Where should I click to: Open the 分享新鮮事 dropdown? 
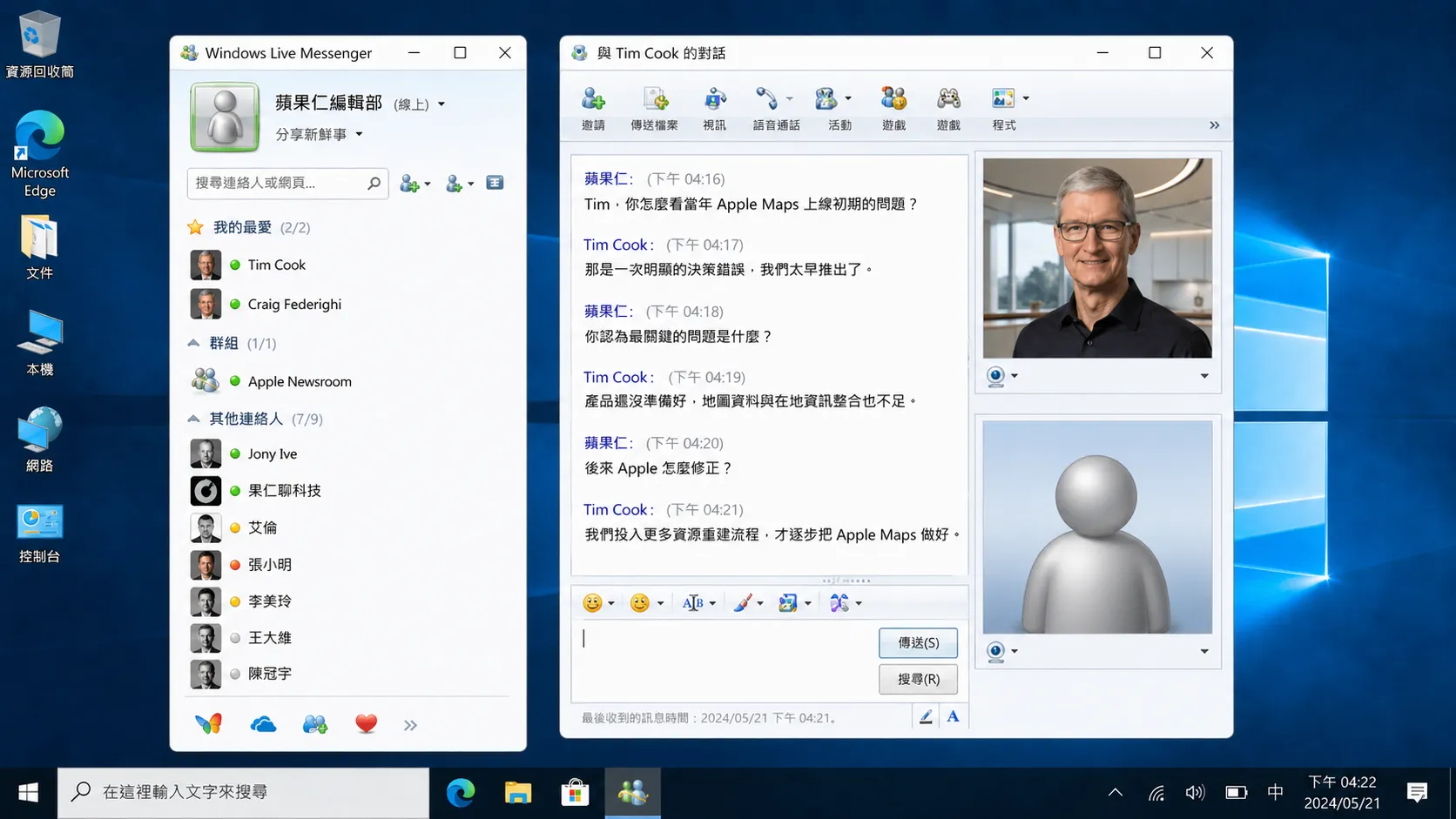pos(359,134)
